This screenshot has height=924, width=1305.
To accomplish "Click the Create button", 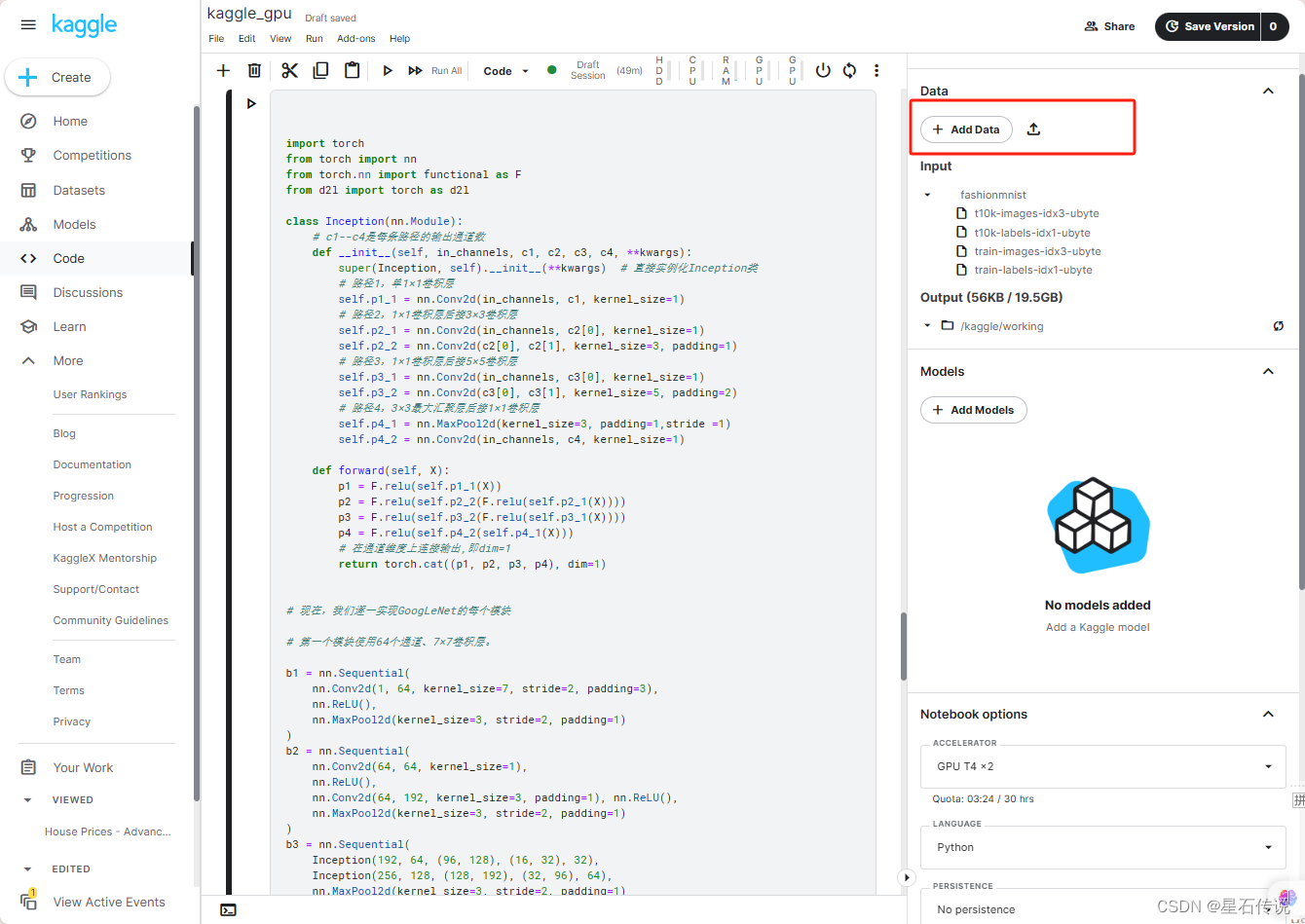I will tap(57, 77).
